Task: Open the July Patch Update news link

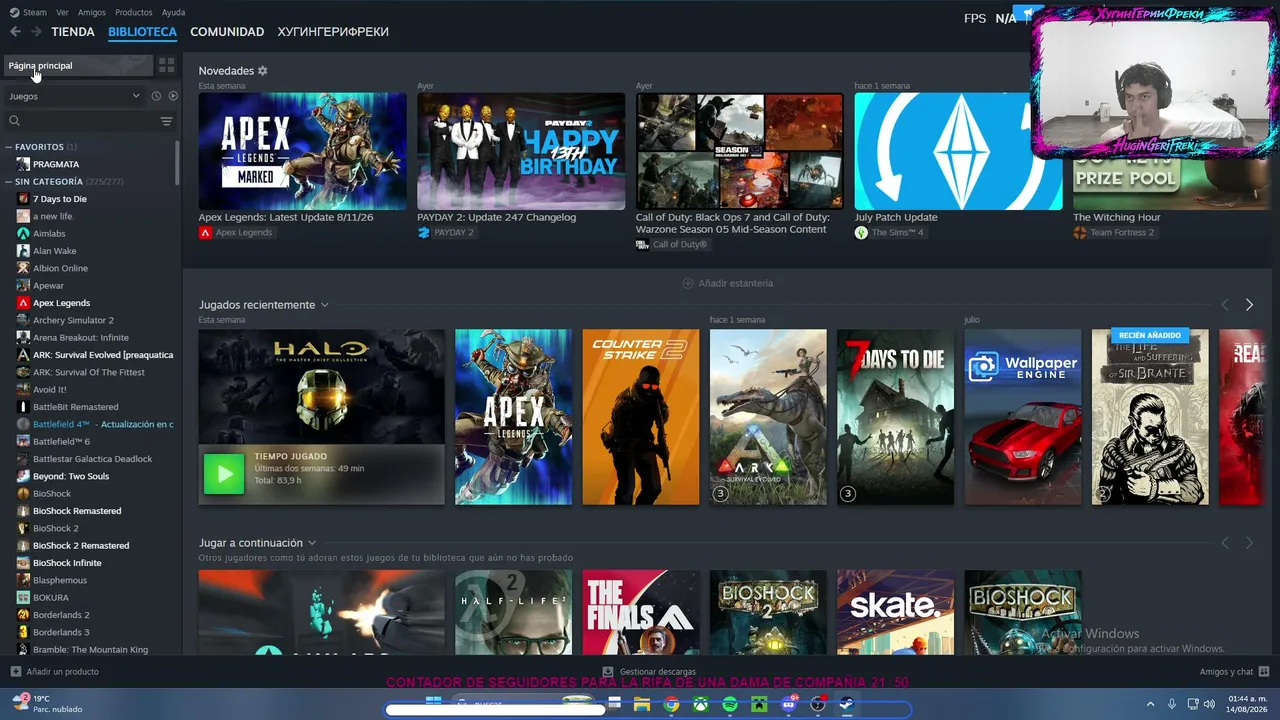Action: 896,217
